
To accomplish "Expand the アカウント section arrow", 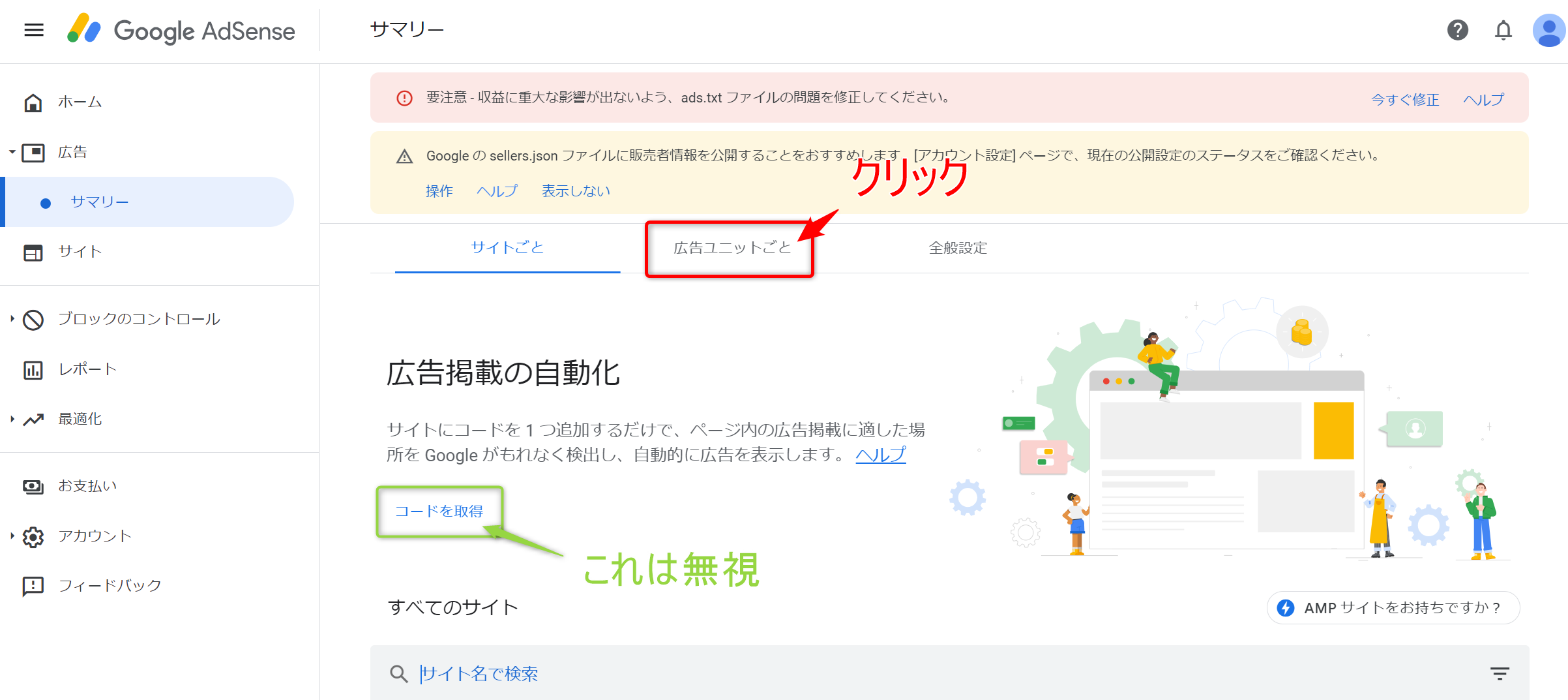I will [12, 536].
